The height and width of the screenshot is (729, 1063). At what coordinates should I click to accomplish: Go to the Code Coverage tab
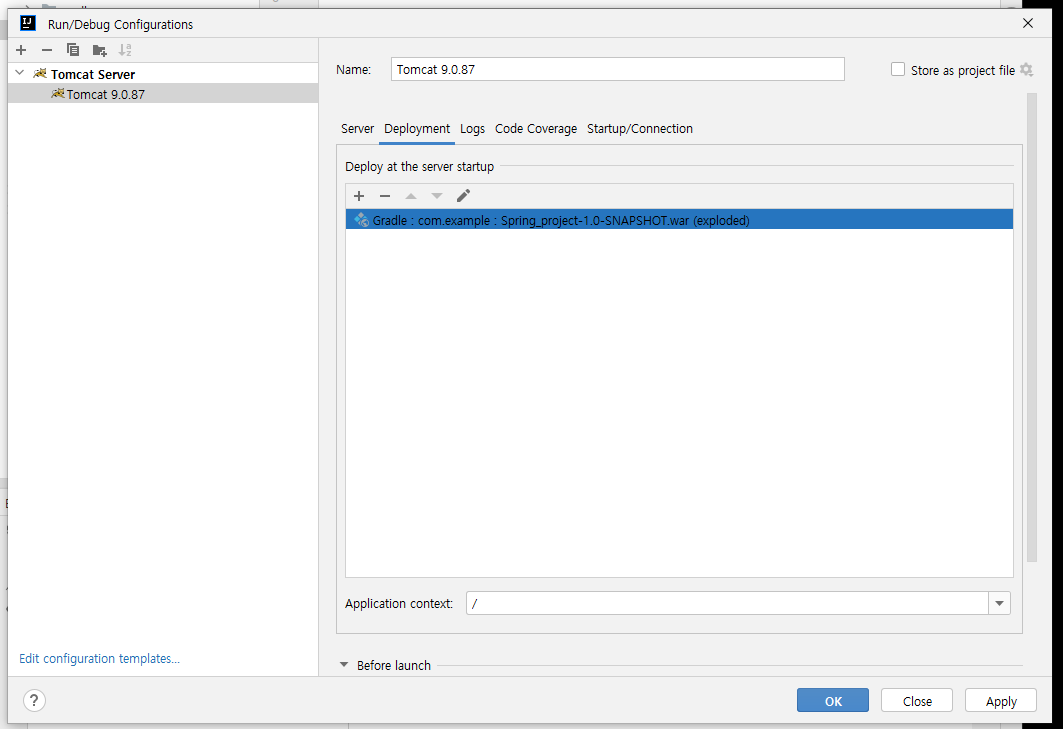(536, 129)
